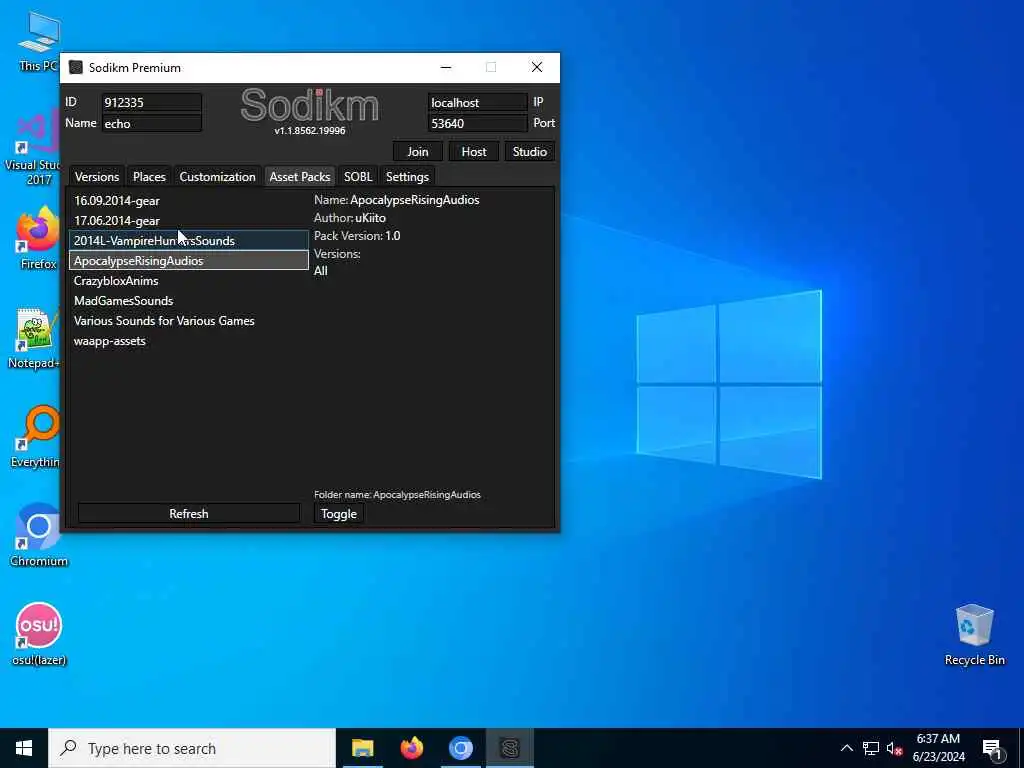Minimize the Sodikm Premium window
The height and width of the screenshot is (768, 1024).
446,67
